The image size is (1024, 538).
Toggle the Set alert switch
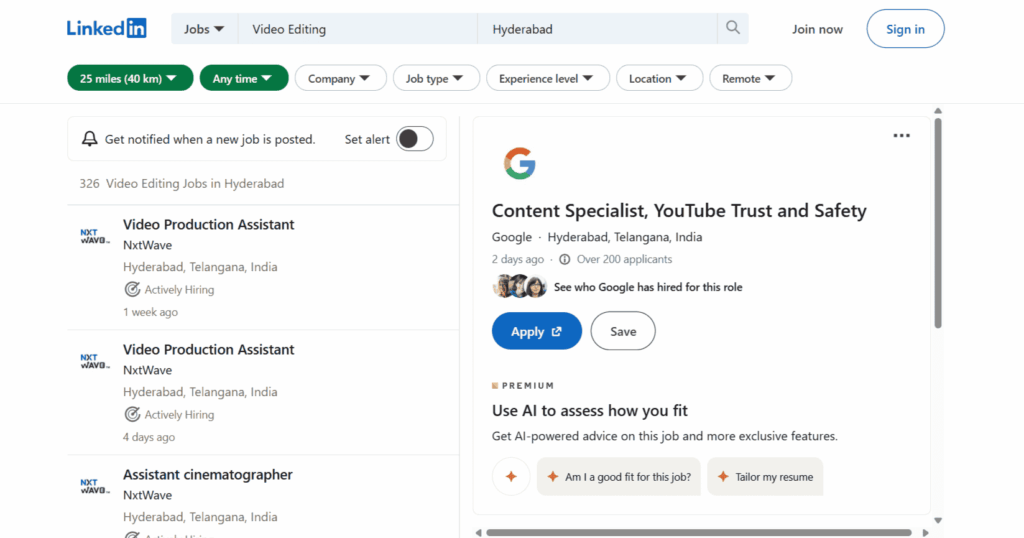coord(415,138)
